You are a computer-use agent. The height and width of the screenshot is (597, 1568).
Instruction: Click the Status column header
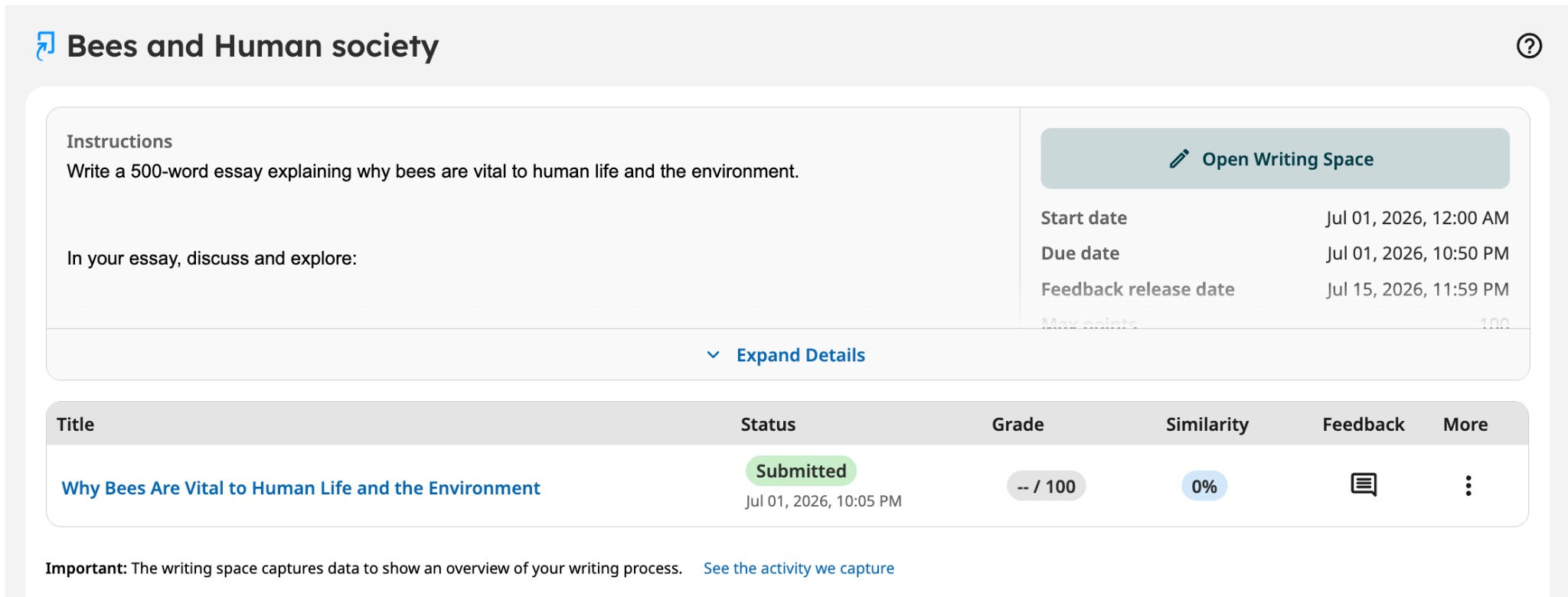tap(768, 425)
